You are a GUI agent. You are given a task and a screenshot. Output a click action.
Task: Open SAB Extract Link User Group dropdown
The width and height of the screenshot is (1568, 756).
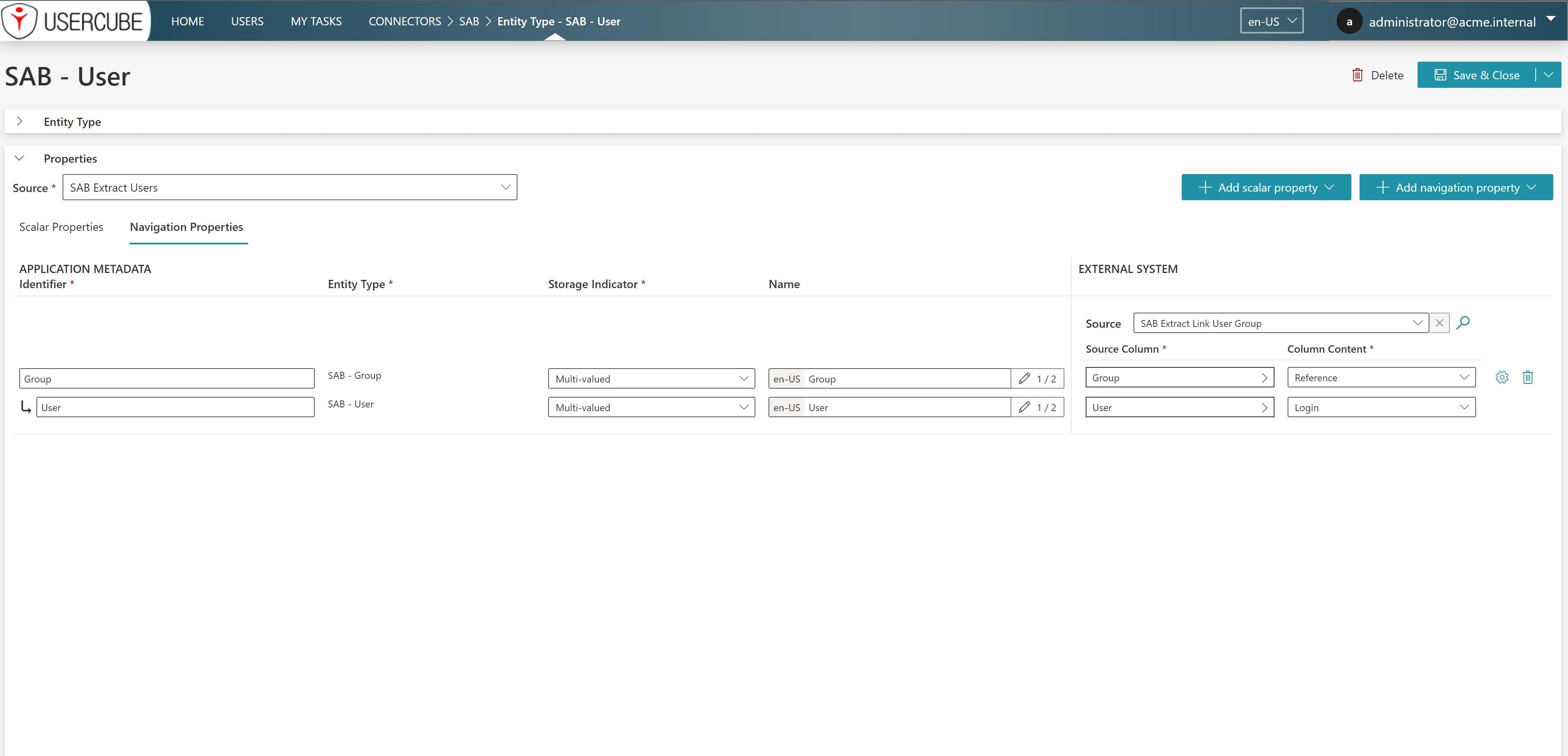1281,323
